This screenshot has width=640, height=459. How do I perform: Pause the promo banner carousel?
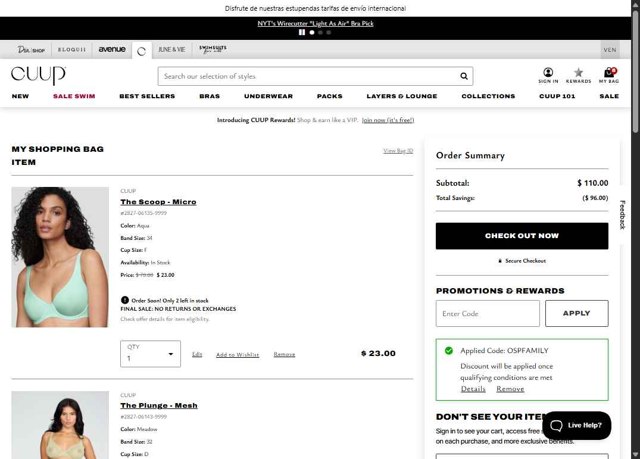[302, 32]
